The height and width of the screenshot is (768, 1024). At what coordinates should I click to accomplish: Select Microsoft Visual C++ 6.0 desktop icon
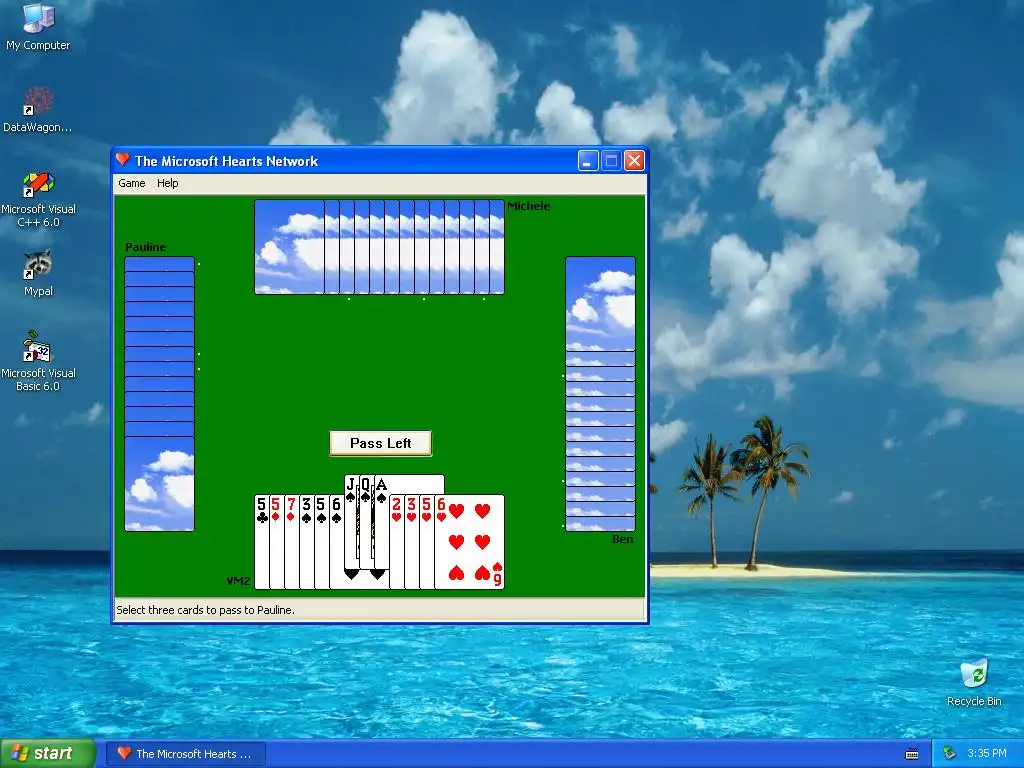(38, 199)
